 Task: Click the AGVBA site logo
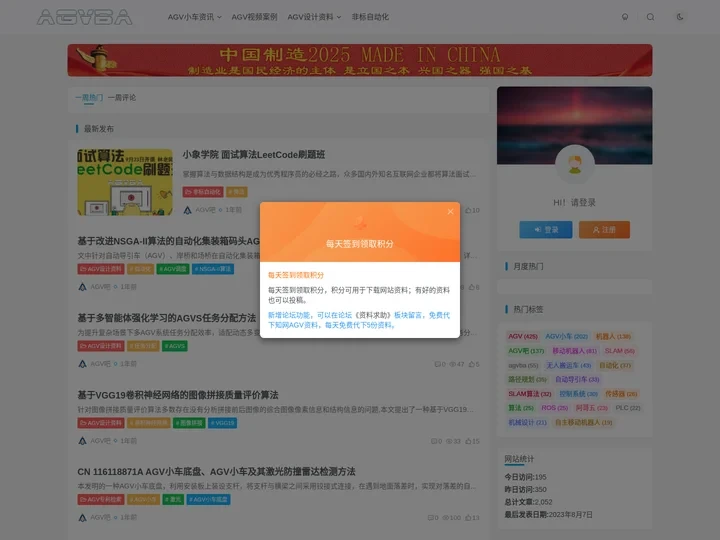pyautogui.click(x=84, y=17)
